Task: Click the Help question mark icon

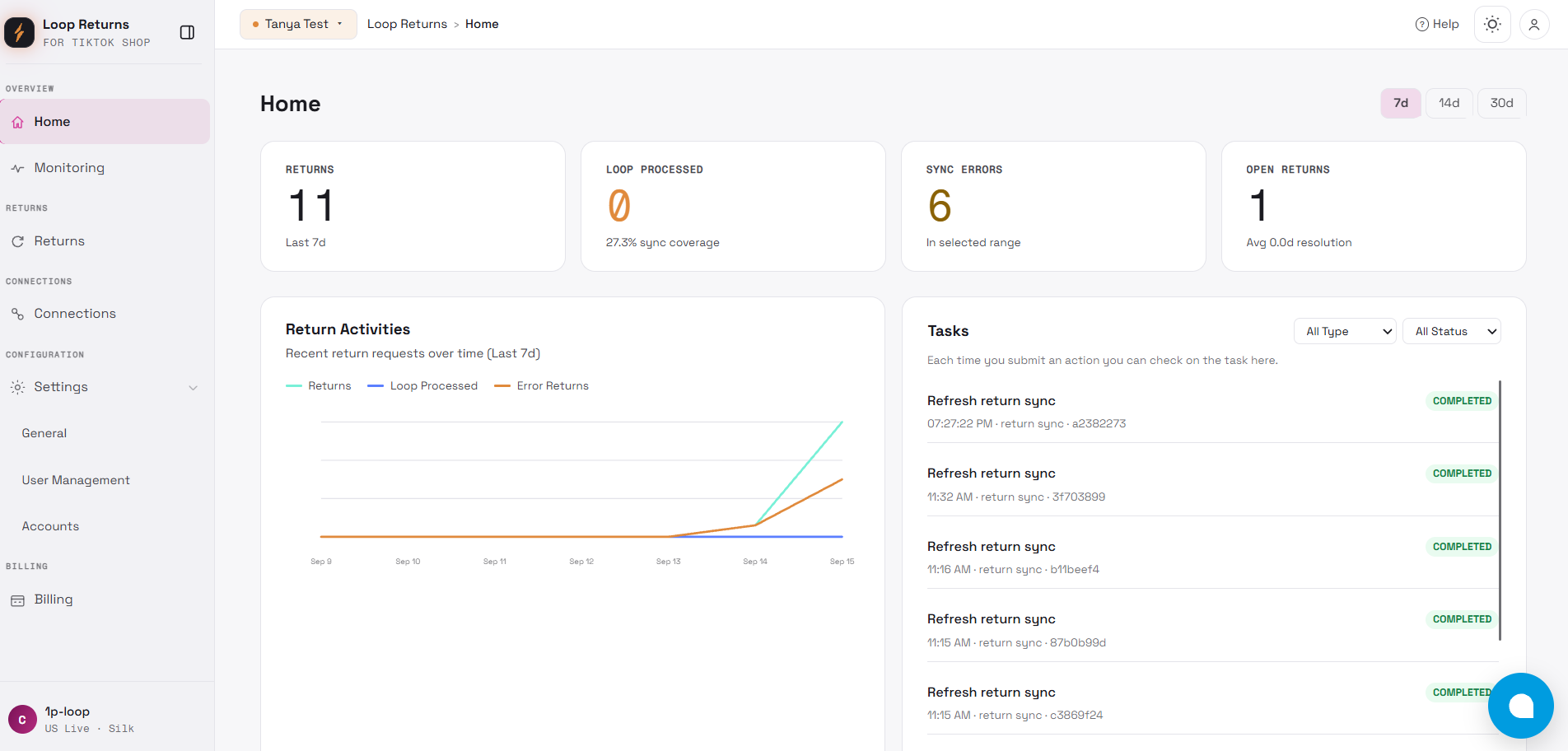Action: 1421,25
